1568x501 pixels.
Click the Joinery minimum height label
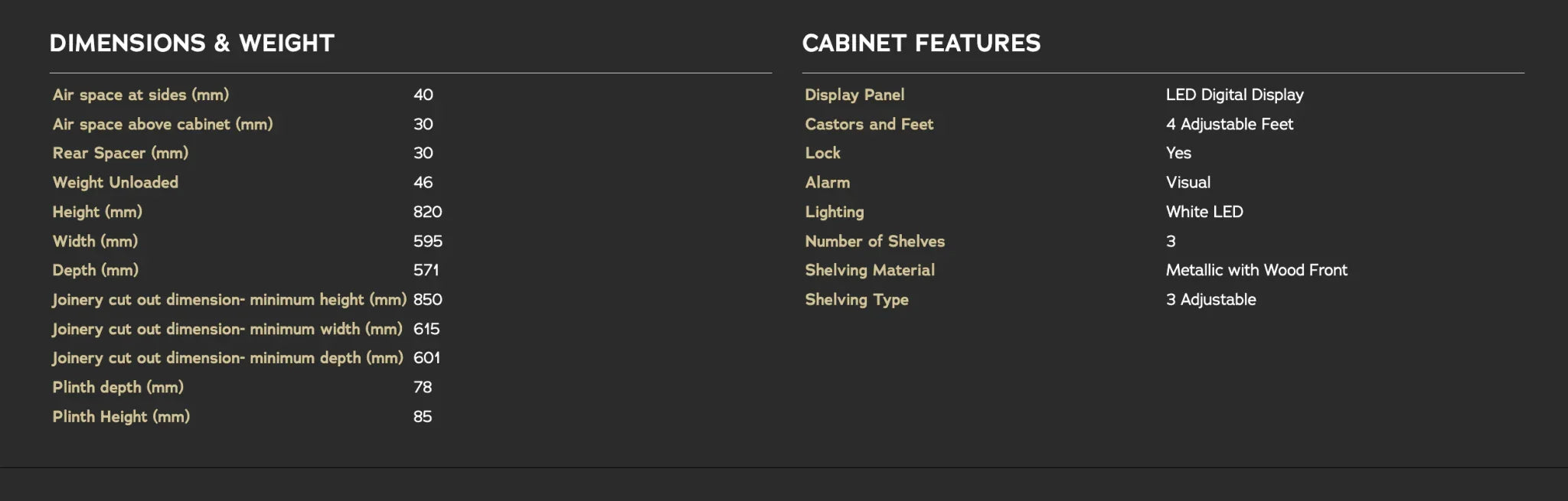coord(229,300)
